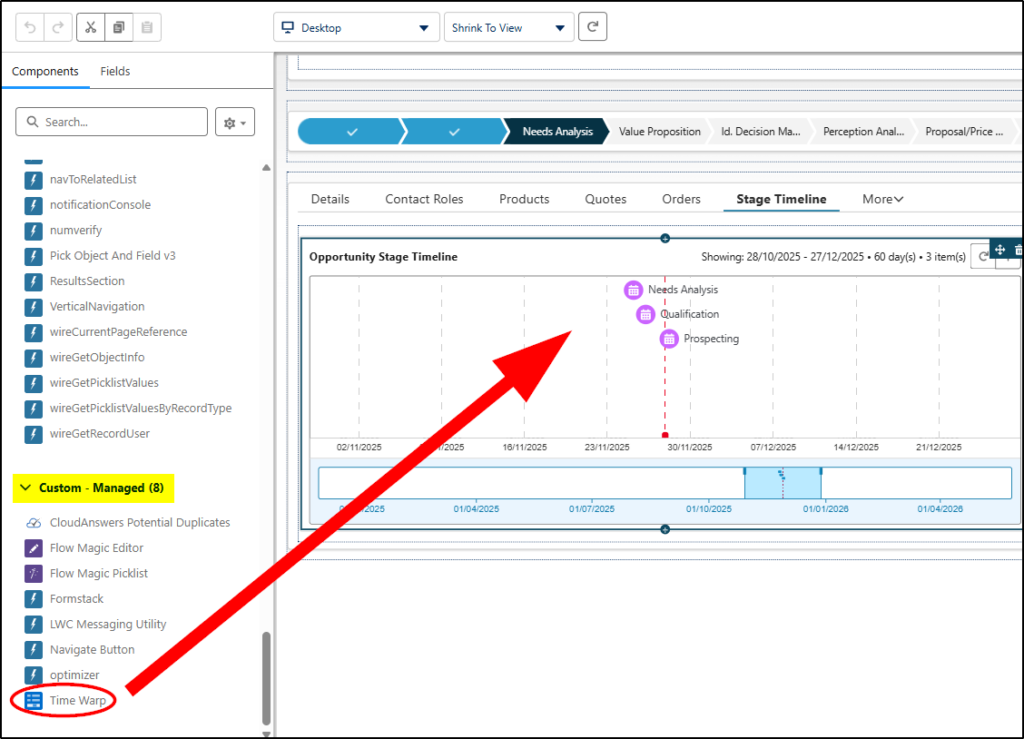This screenshot has width=1024, height=739.
Task: Click the Prospecting calendar marker icon
Action: [x=669, y=339]
